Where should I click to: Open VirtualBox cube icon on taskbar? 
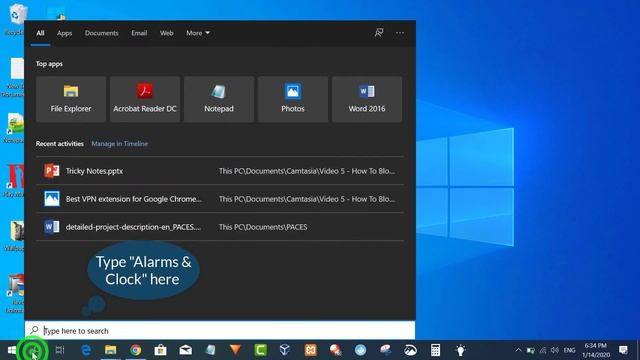tap(285, 350)
